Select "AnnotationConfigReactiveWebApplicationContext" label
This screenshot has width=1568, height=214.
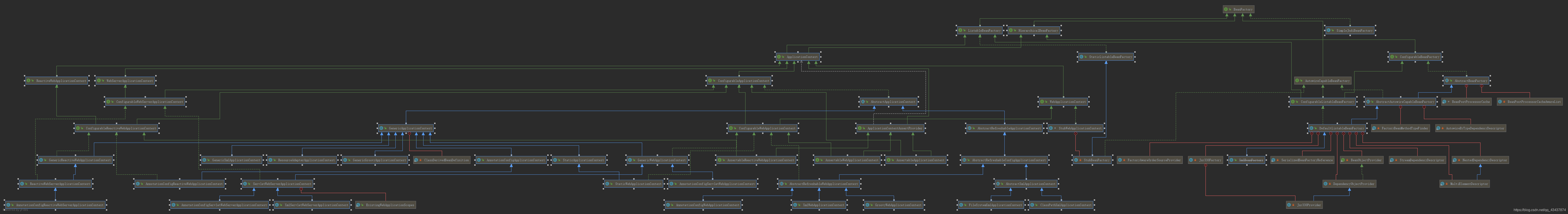(x=184, y=184)
